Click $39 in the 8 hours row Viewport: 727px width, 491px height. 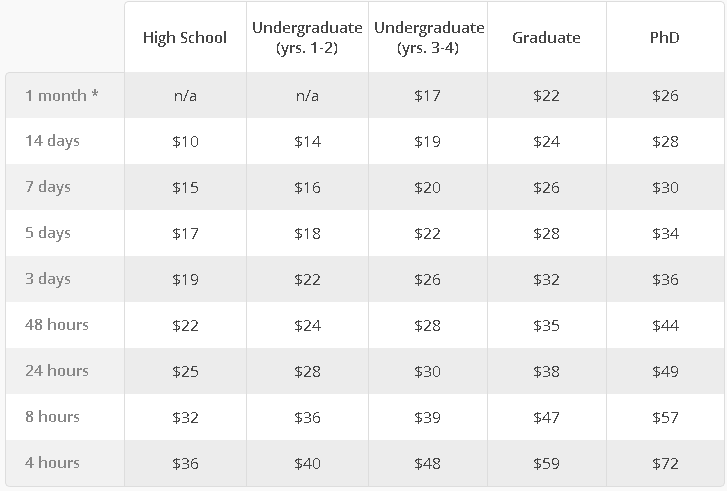(x=427, y=417)
